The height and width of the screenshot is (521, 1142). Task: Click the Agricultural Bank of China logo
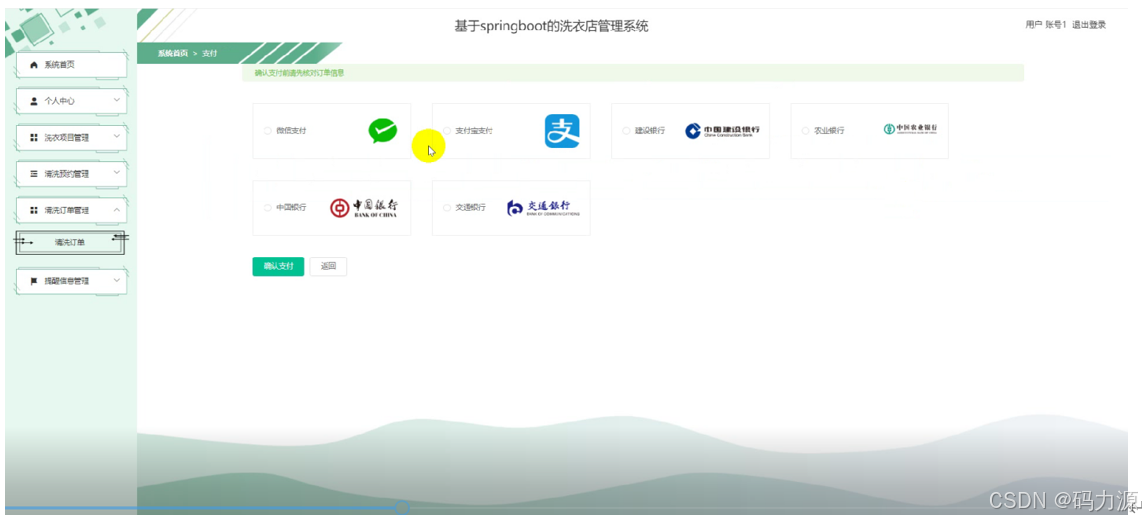pyautogui.click(x=910, y=129)
